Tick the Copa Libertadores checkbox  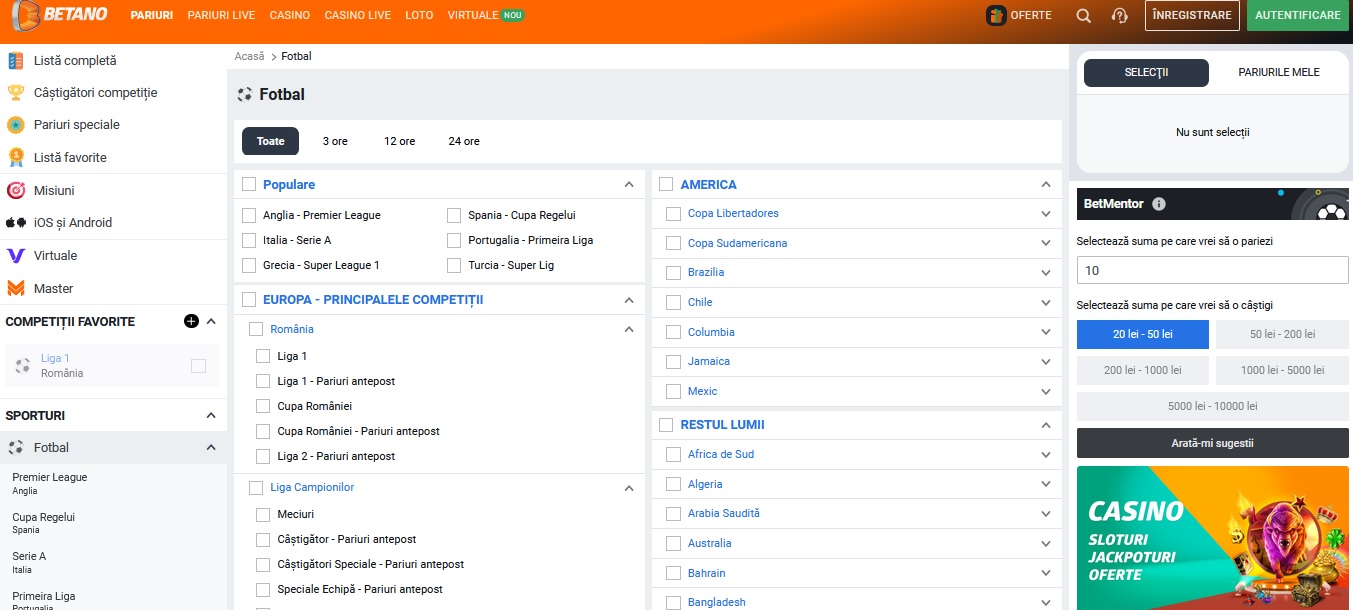pos(673,214)
